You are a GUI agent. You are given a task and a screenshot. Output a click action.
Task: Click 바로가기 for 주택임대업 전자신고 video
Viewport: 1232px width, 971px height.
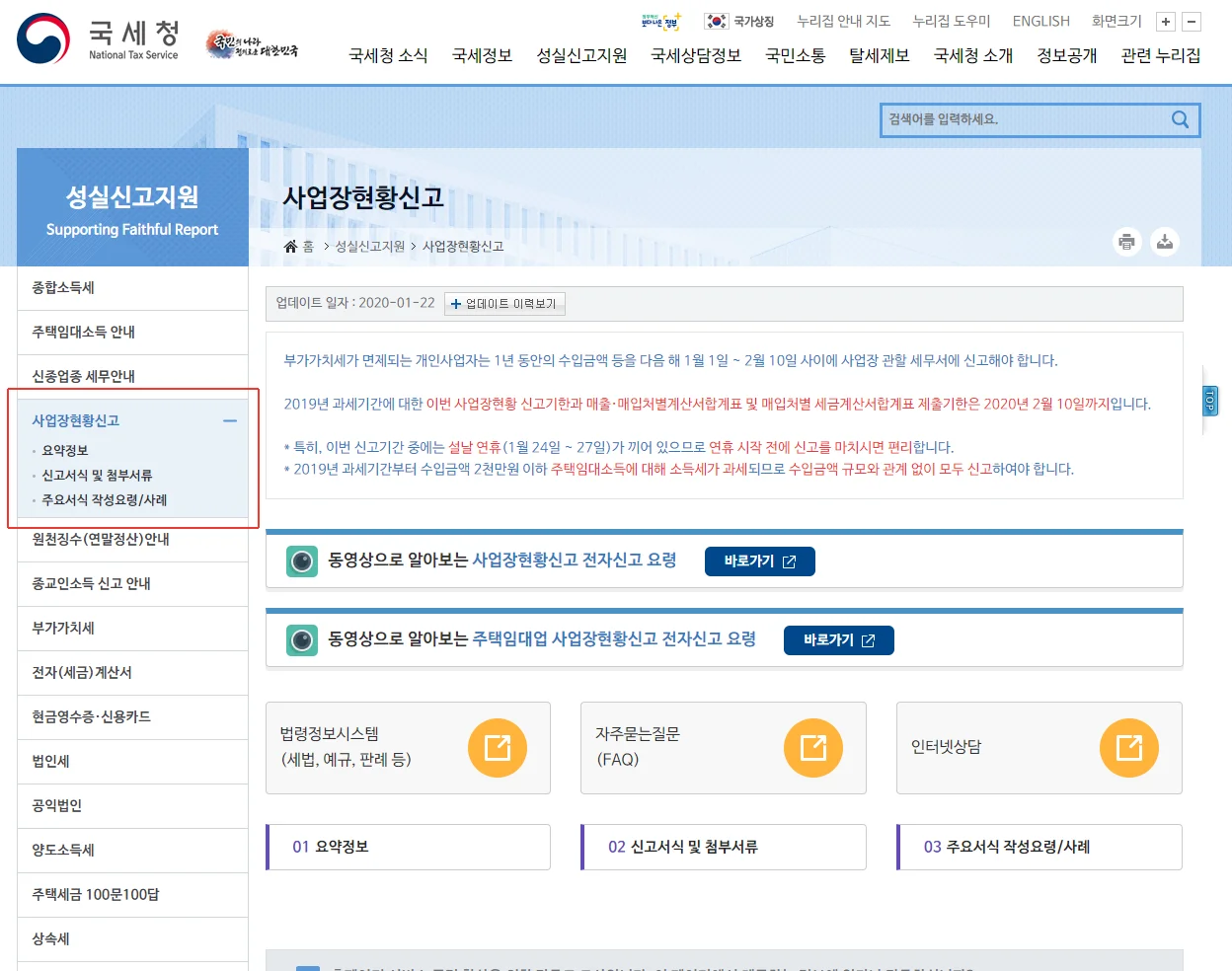[838, 640]
